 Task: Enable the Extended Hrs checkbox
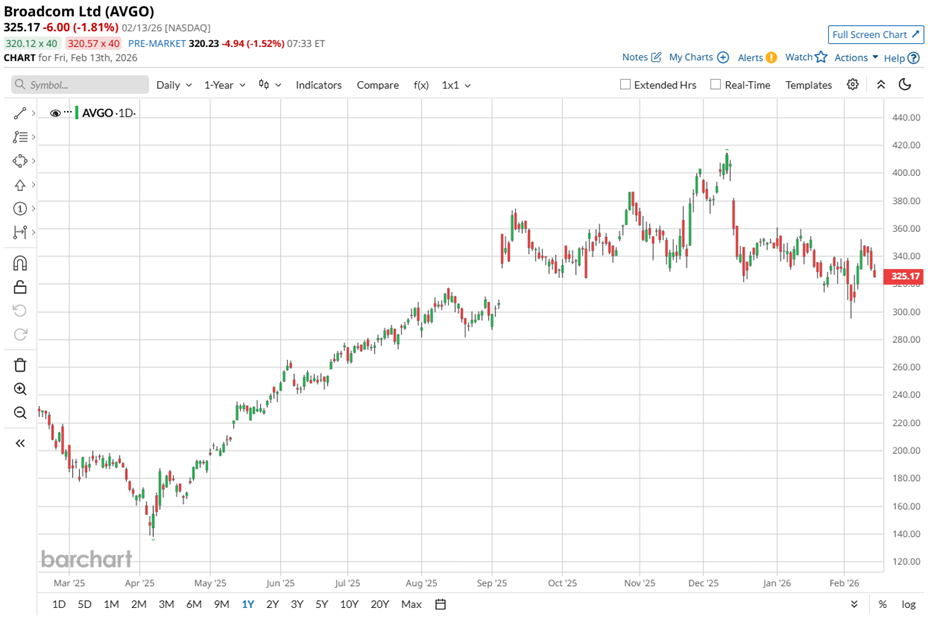625,84
